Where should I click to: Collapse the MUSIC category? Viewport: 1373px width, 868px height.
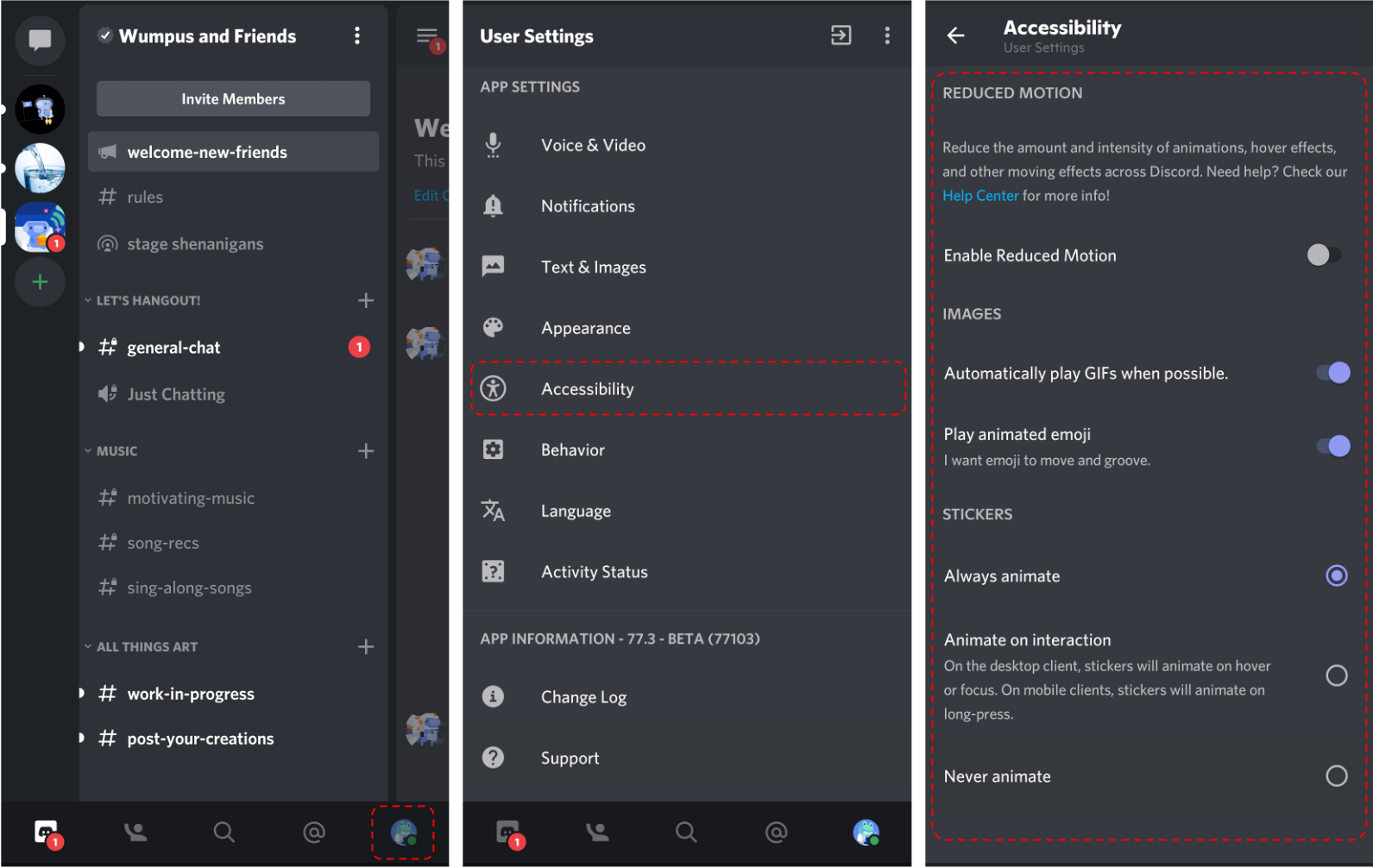tap(111, 451)
